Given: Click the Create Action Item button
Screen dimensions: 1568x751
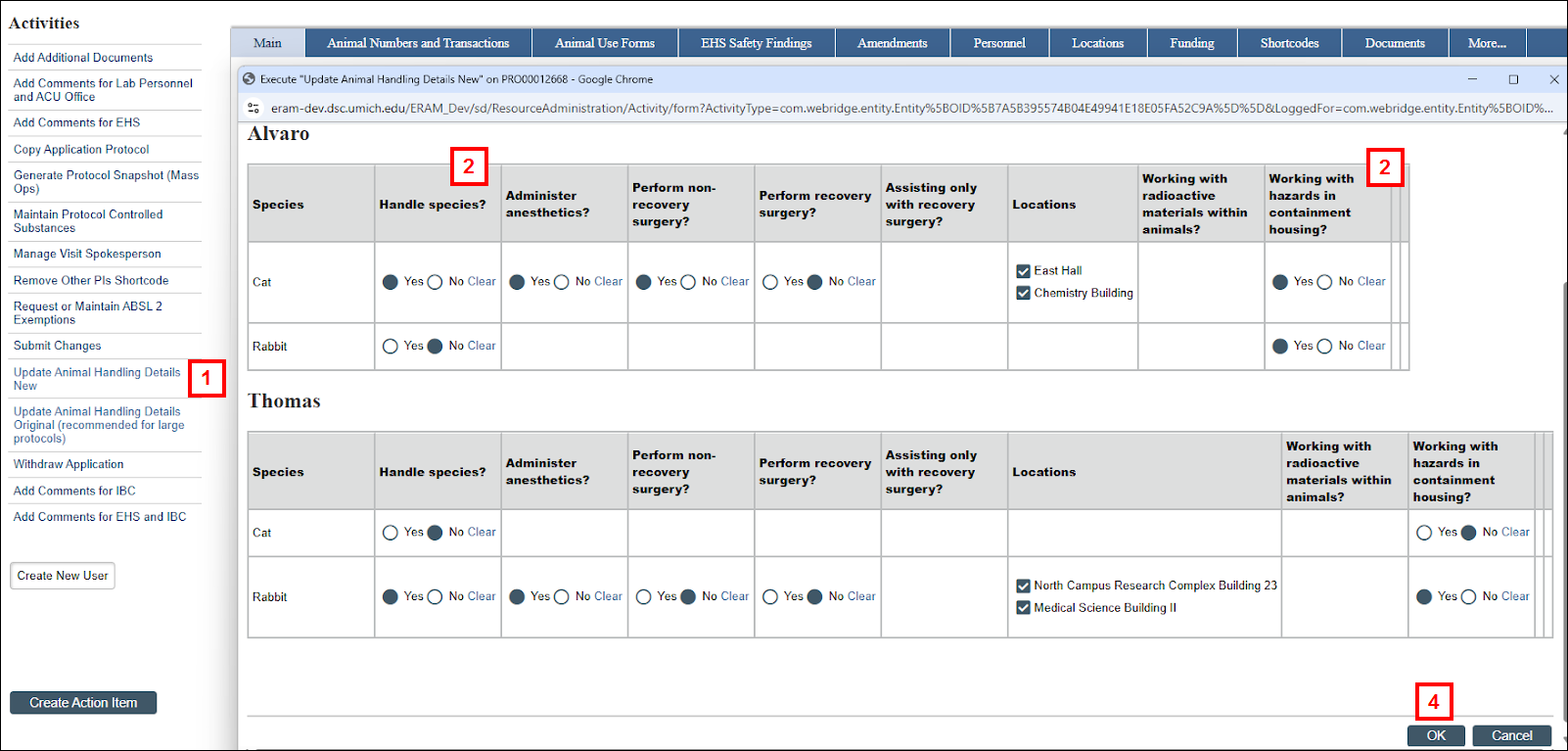Looking at the screenshot, I should click(x=83, y=703).
